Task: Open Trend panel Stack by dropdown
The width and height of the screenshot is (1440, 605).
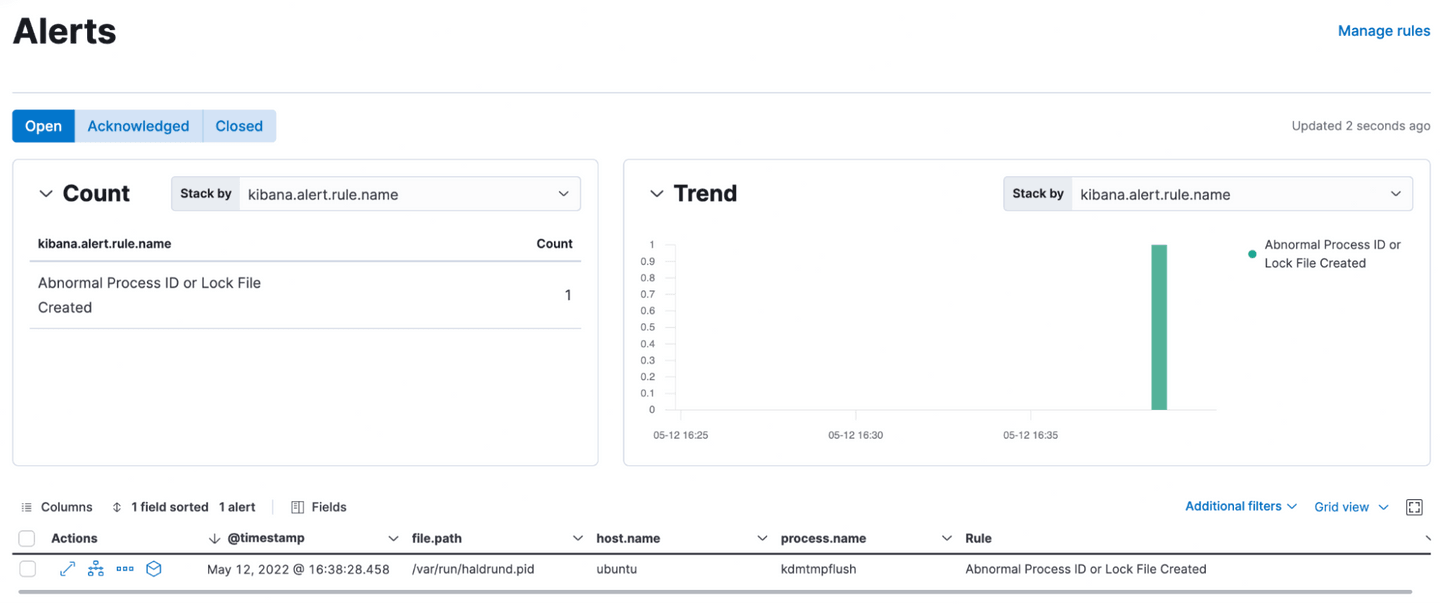Action: click(x=1241, y=194)
